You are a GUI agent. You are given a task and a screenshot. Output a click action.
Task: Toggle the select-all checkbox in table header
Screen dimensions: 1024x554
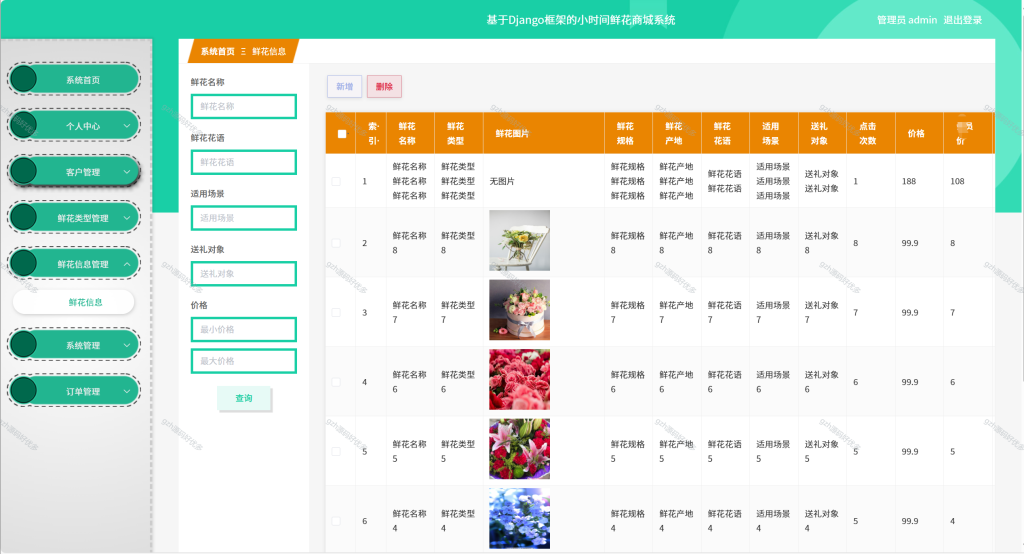coord(342,133)
